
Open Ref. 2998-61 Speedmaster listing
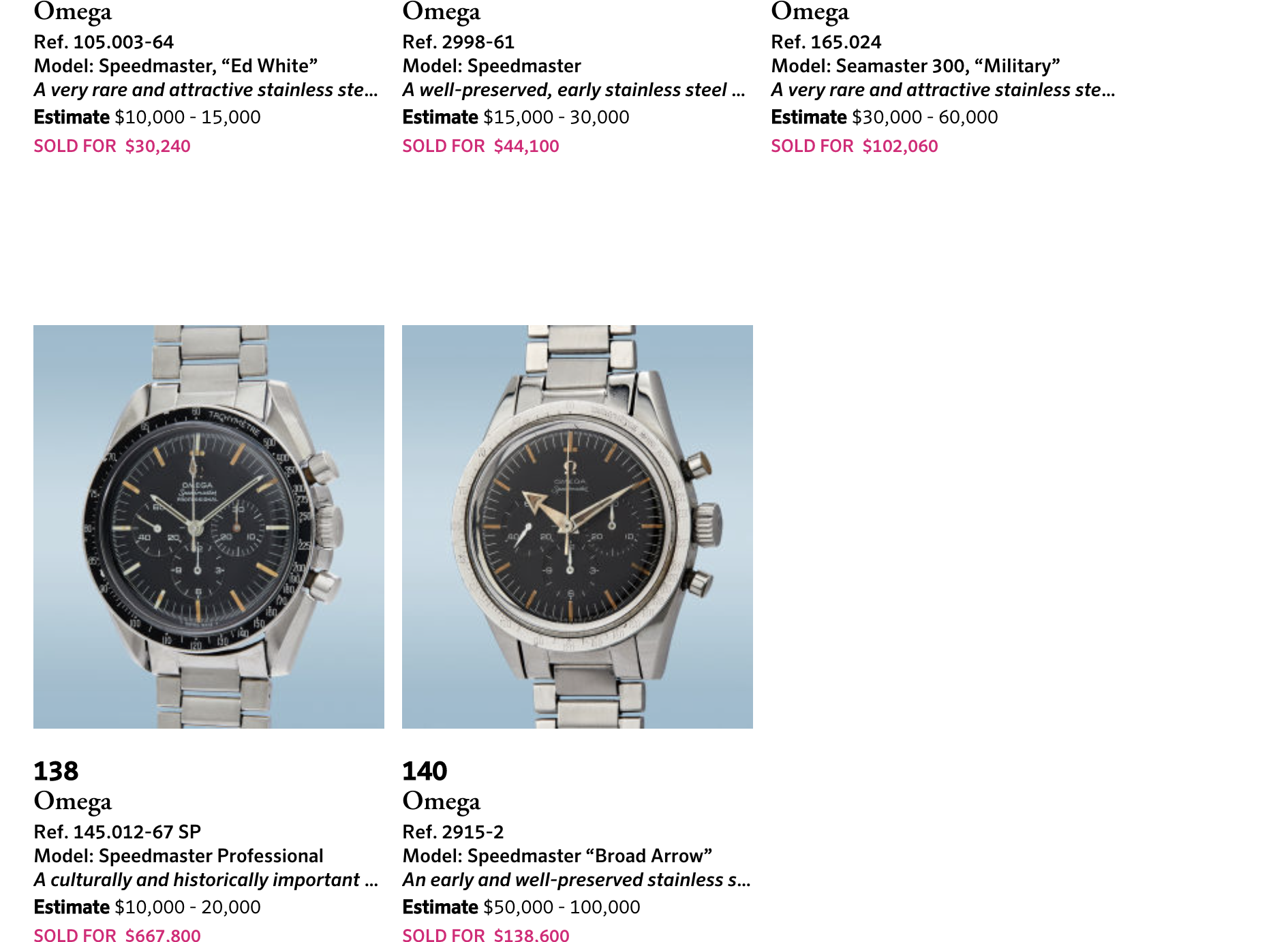(458, 42)
